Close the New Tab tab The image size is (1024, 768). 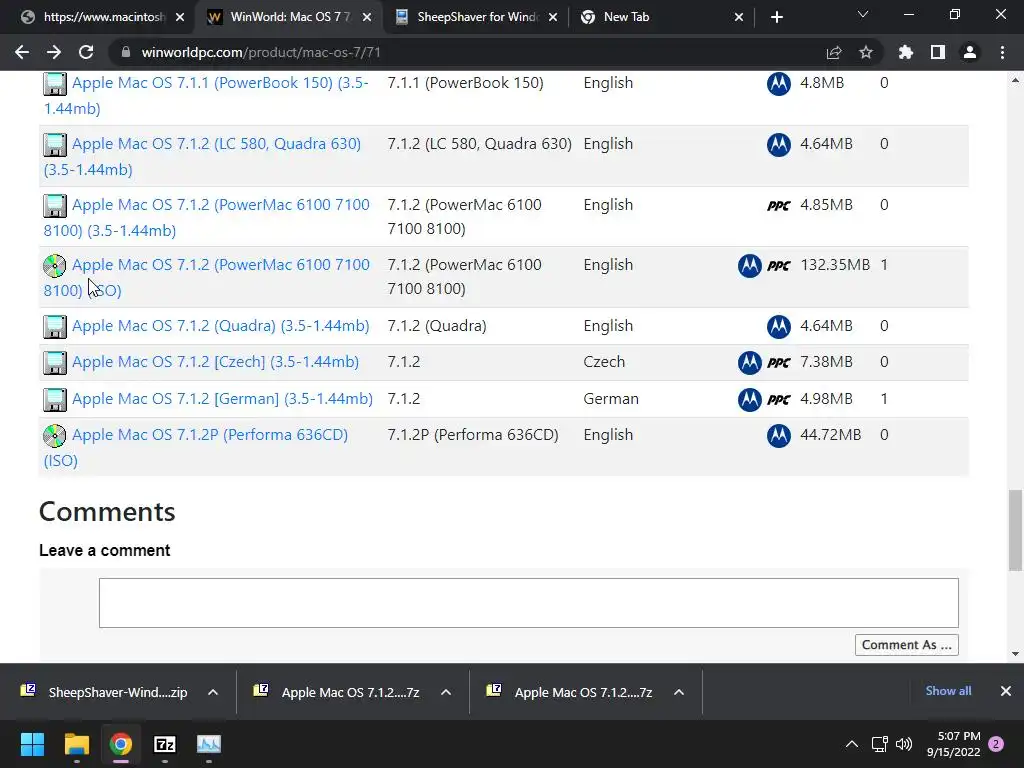pos(739,18)
